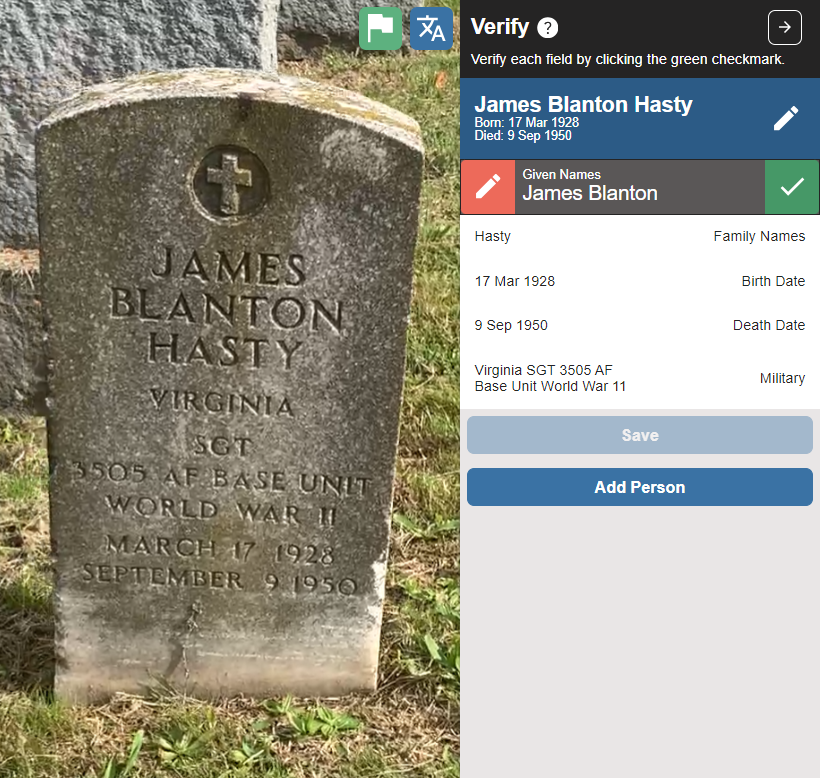Select the Death Date row
The height and width of the screenshot is (778, 820).
[x=640, y=325]
